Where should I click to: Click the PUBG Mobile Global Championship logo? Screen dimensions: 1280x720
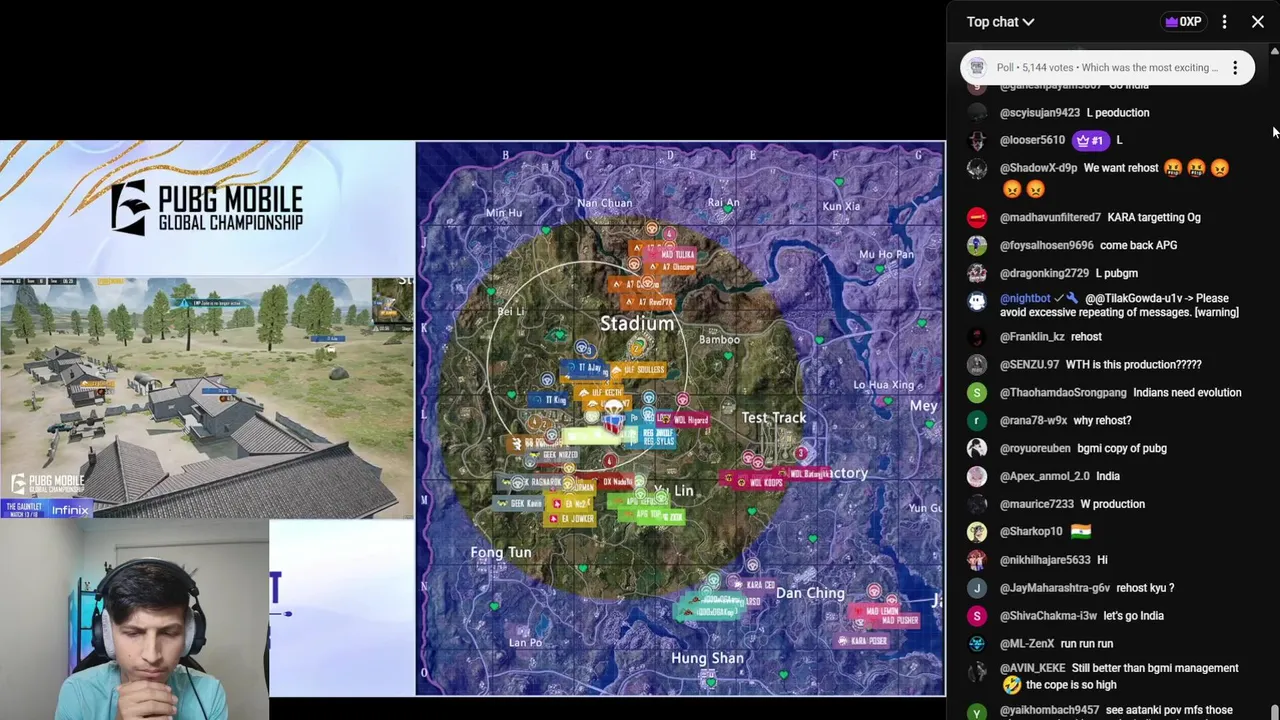coord(207,208)
